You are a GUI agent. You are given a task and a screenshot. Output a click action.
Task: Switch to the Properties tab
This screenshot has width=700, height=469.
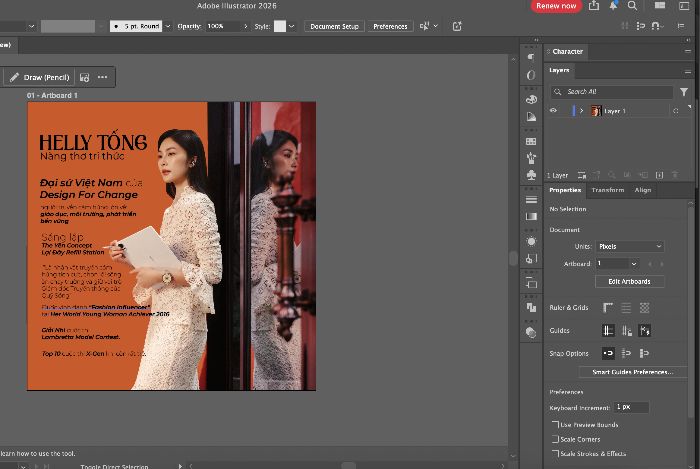click(x=565, y=190)
